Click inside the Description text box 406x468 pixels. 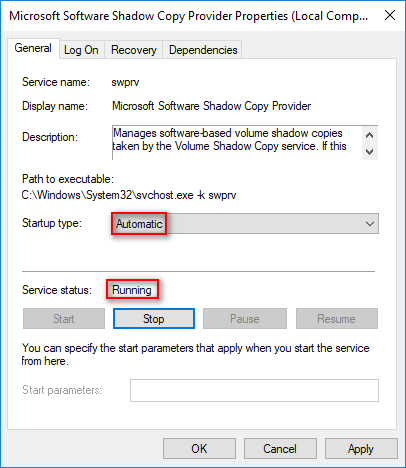click(x=237, y=142)
